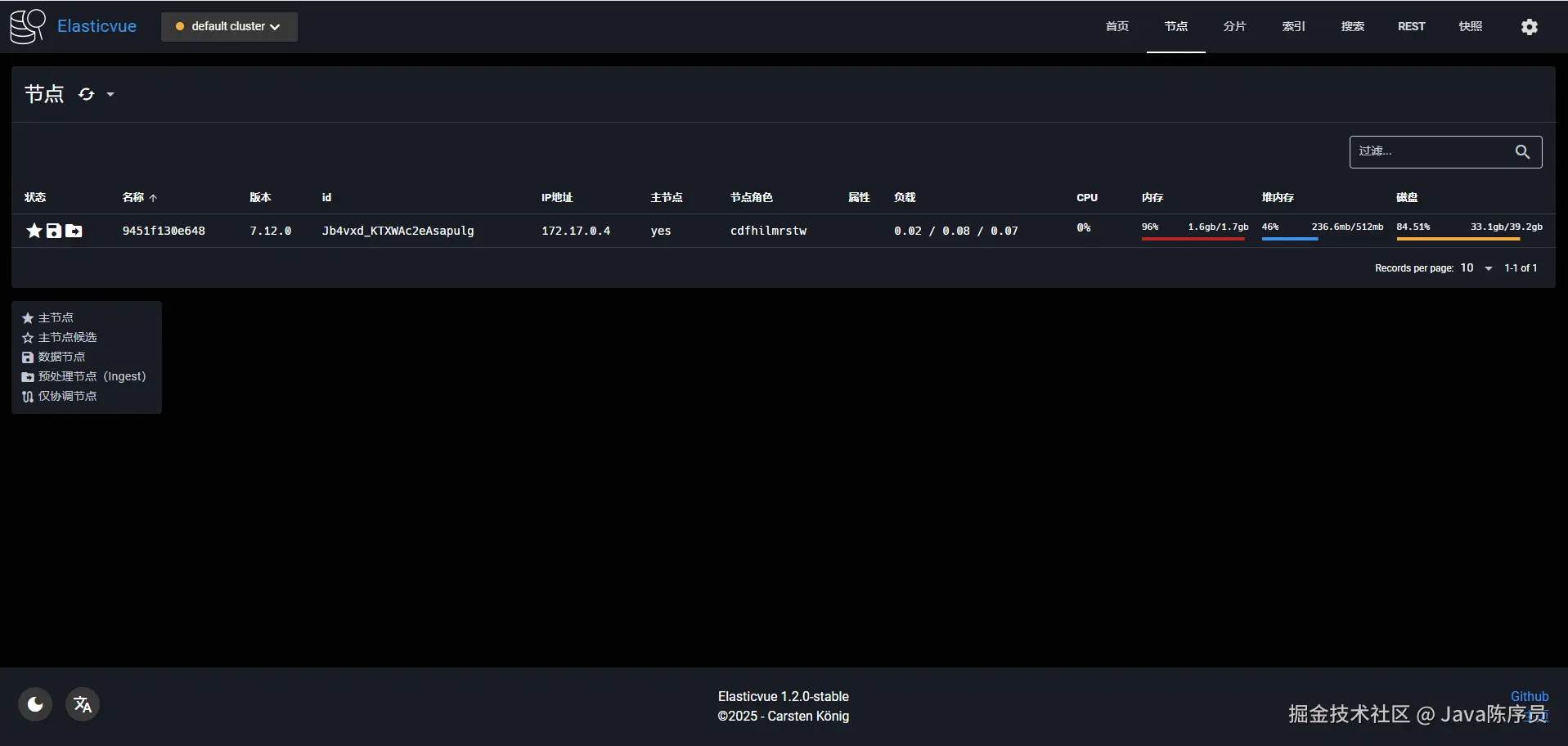Screen dimensions: 1568x746
Task: Click node id Jb4vxd_KTXWAc2eAsapulg
Action: pyautogui.click(x=398, y=231)
